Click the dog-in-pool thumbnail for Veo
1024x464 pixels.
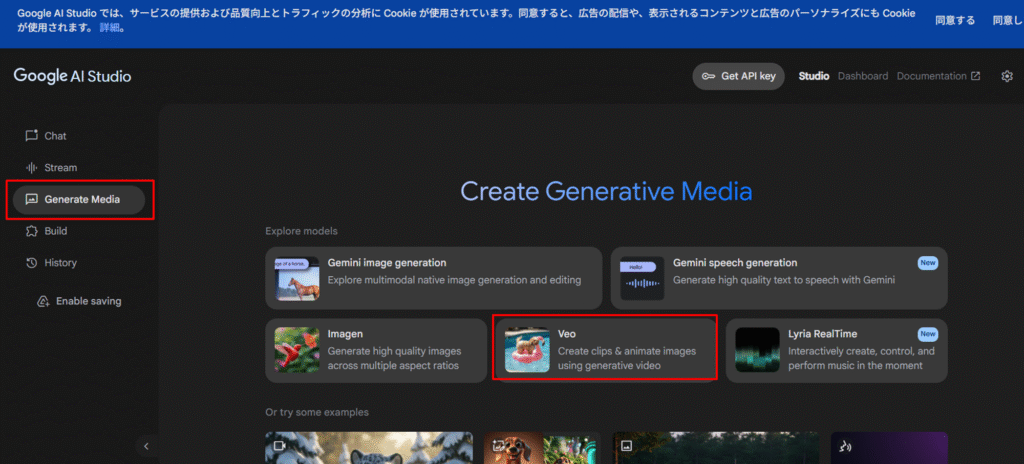527,350
